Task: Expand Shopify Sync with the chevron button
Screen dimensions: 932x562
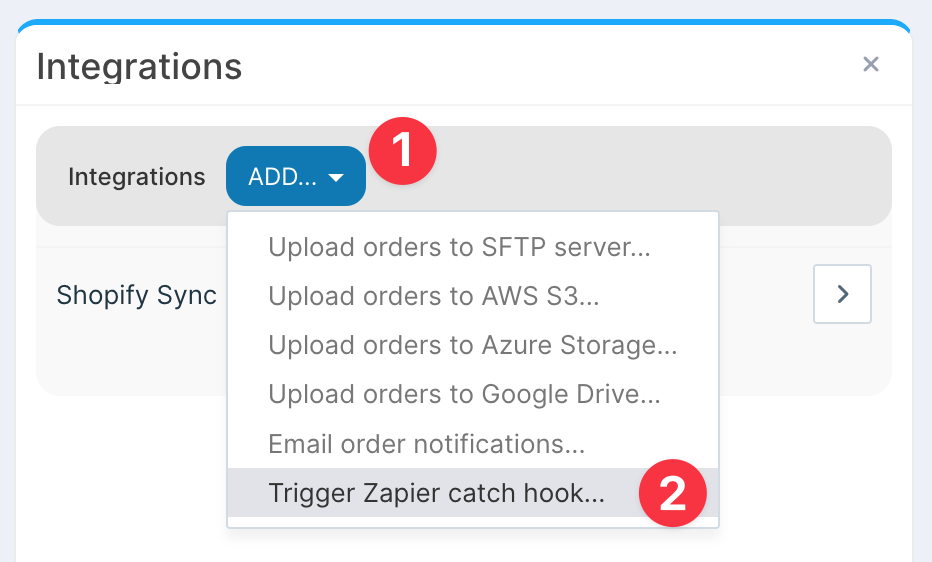Action: [x=842, y=294]
